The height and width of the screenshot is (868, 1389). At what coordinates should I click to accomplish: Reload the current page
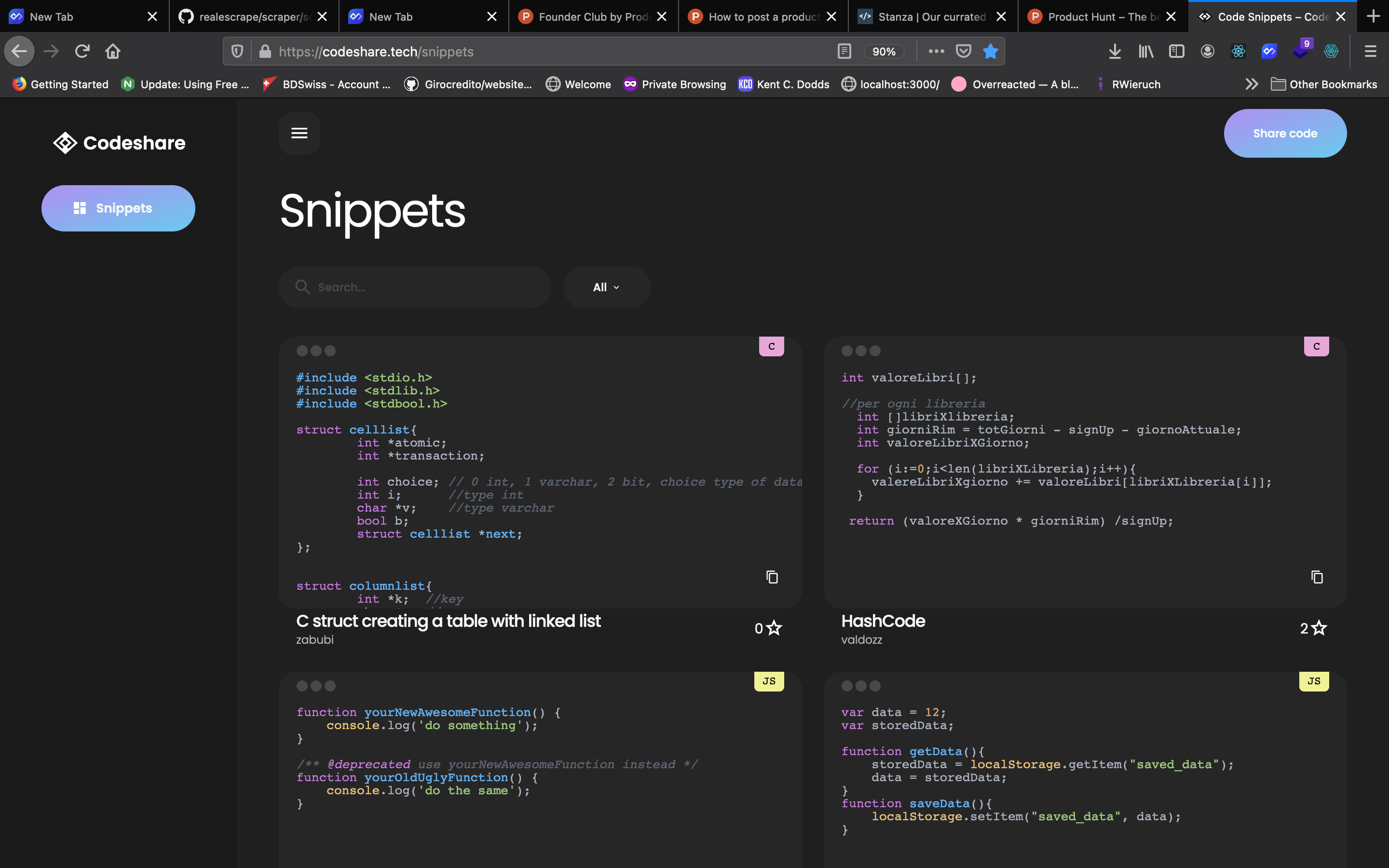coord(82,52)
